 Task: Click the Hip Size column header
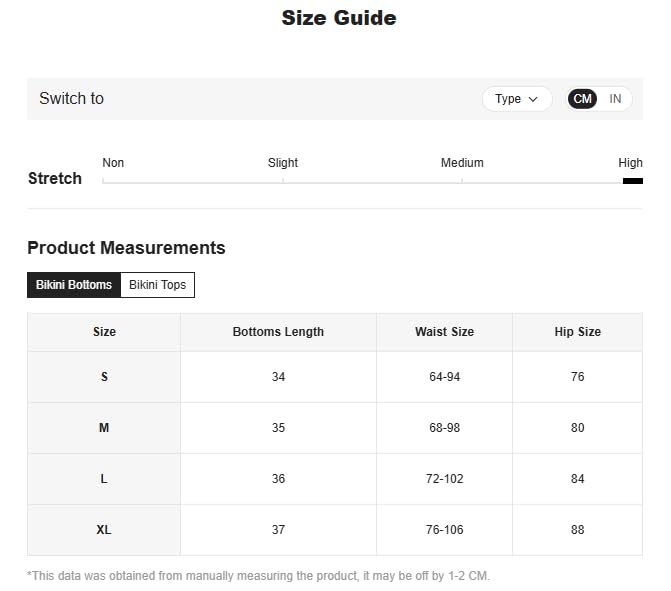[x=577, y=332]
